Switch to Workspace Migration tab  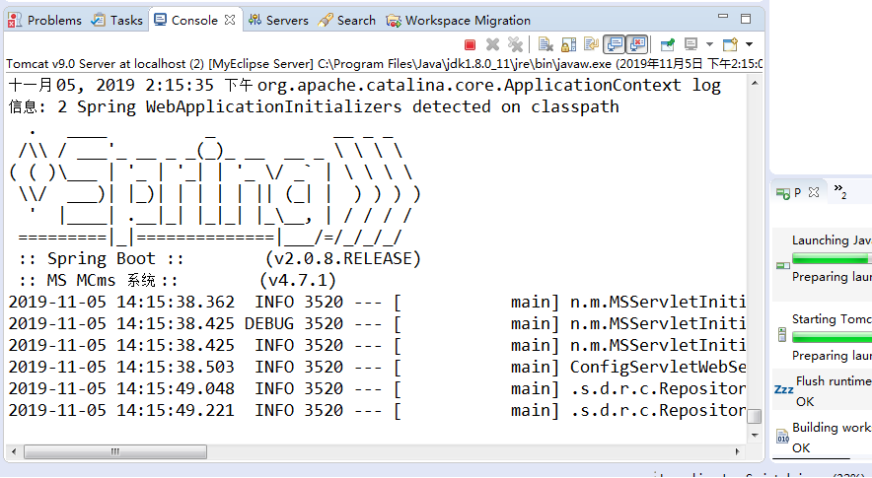coord(459,21)
